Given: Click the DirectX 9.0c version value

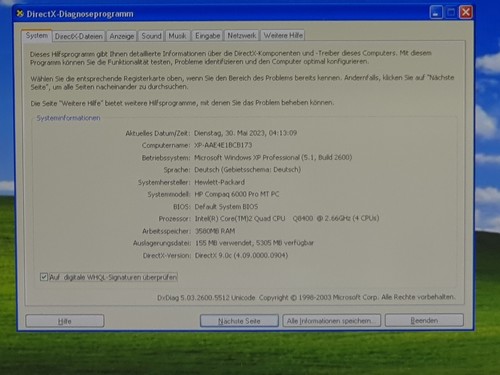Looking at the screenshot, I should (x=241, y=255).
